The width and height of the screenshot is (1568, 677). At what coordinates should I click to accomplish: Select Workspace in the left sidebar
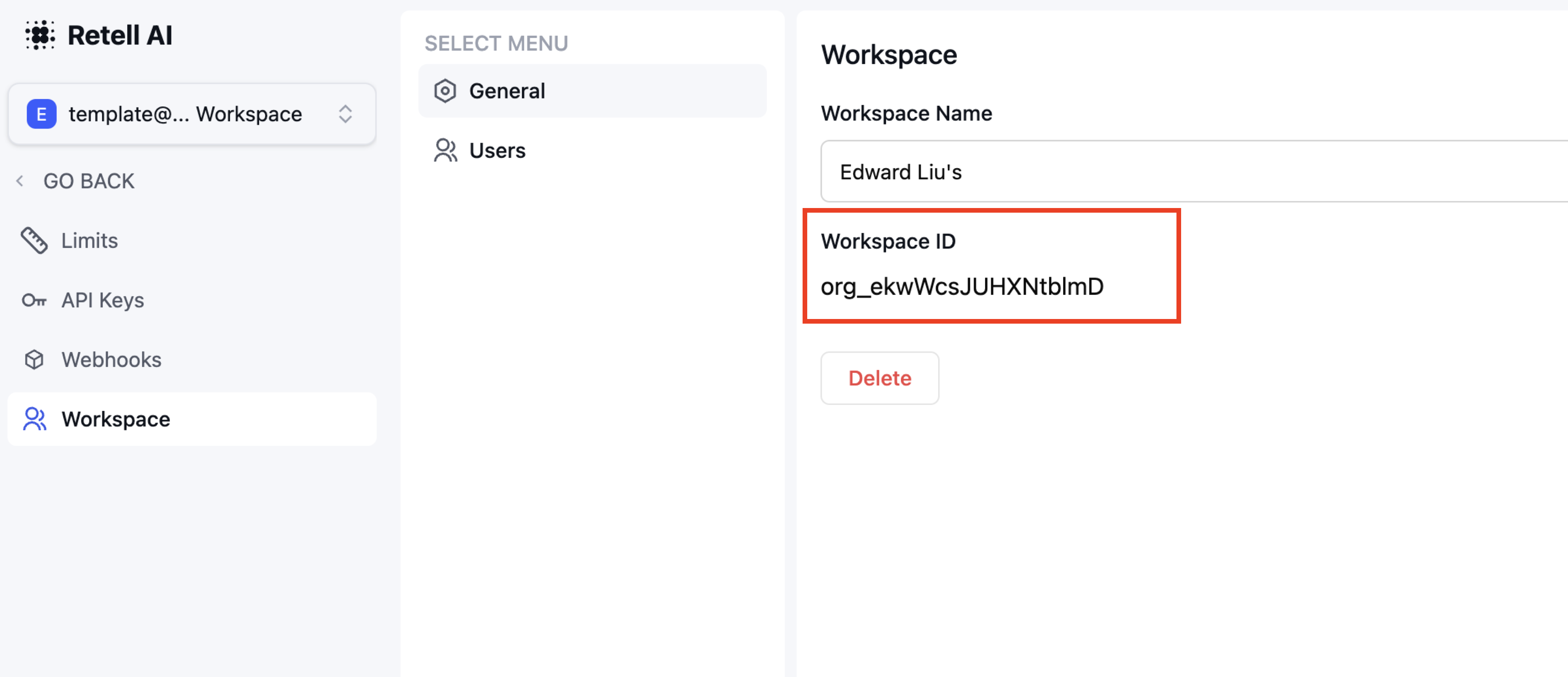(x=192, y=419)
